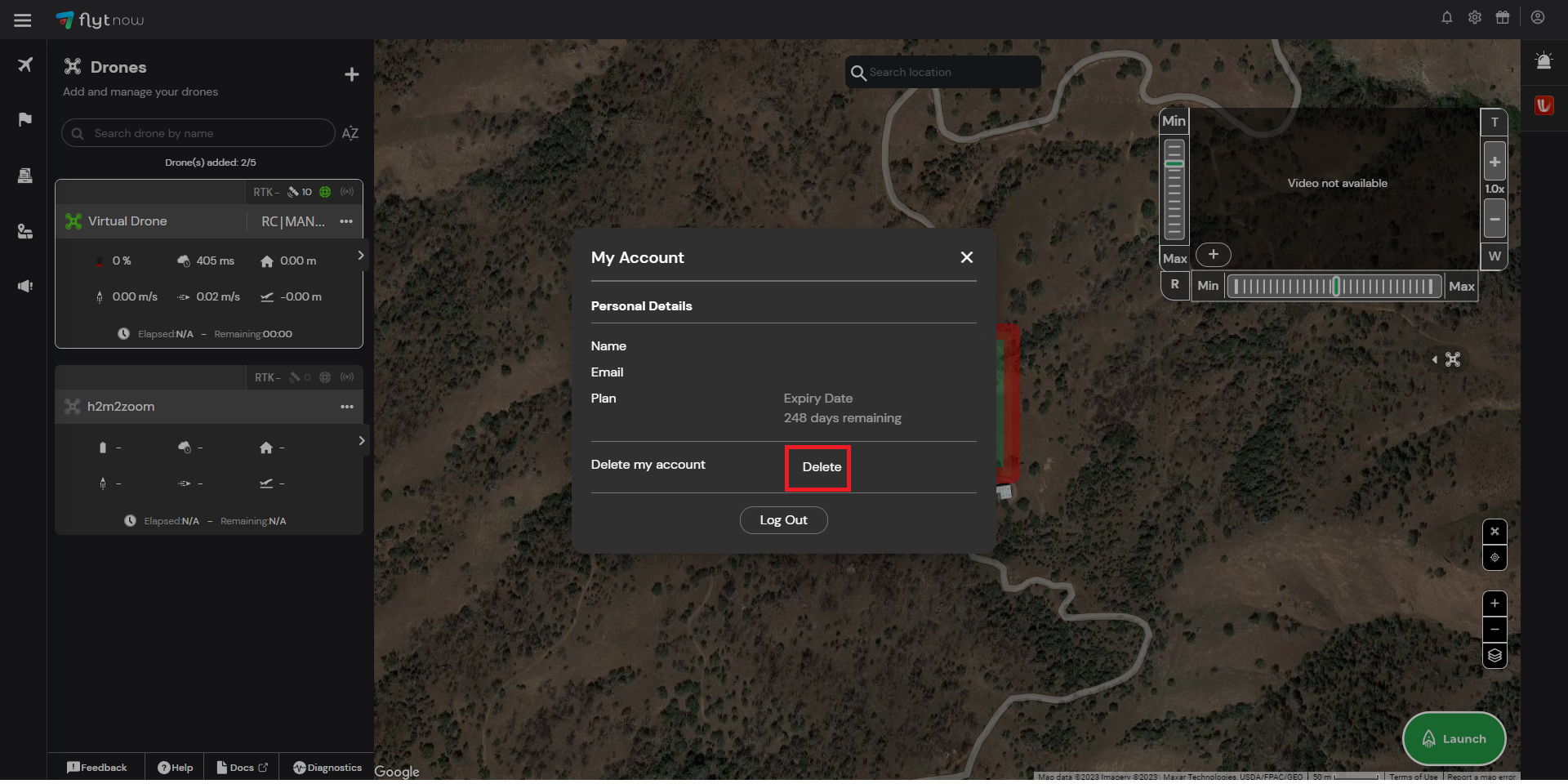Screen dimensions: 1568x784
Task: Click the add drone plus icon
Action: point(351,75)
